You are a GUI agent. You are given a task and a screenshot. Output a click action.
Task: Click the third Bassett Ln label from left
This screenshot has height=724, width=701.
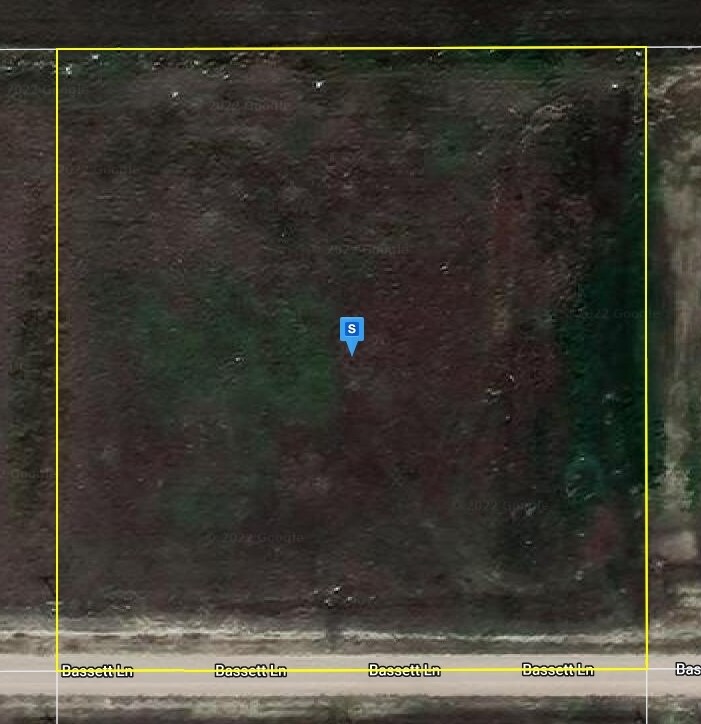click(x=404, y=671)
